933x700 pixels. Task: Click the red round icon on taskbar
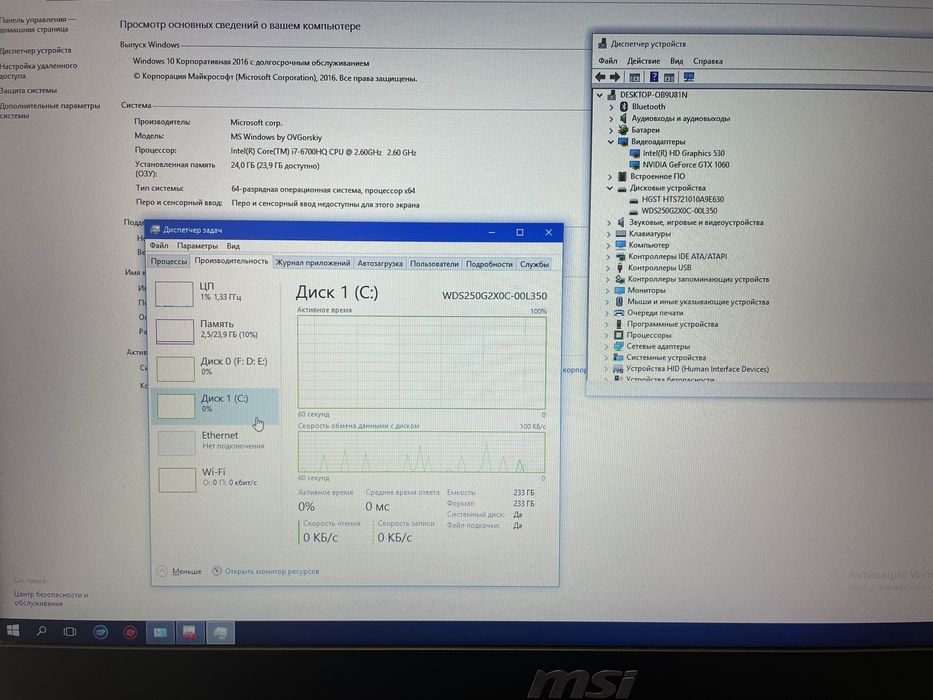pos(130,632)
